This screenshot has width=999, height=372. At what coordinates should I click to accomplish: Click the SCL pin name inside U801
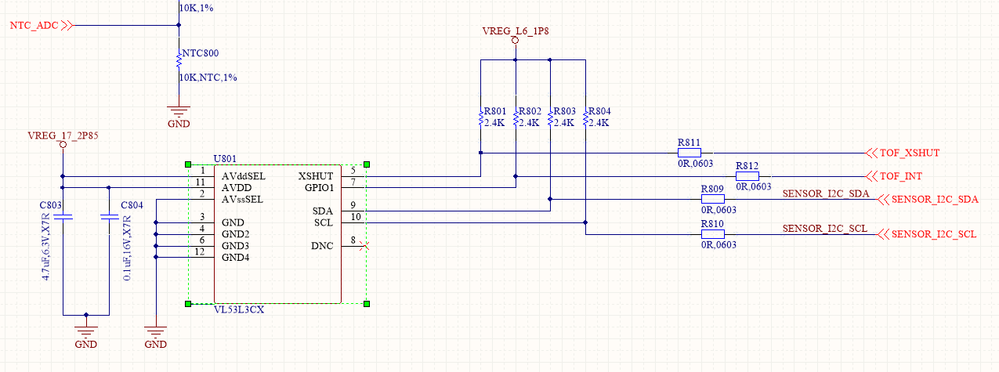[x=323, y=222]
